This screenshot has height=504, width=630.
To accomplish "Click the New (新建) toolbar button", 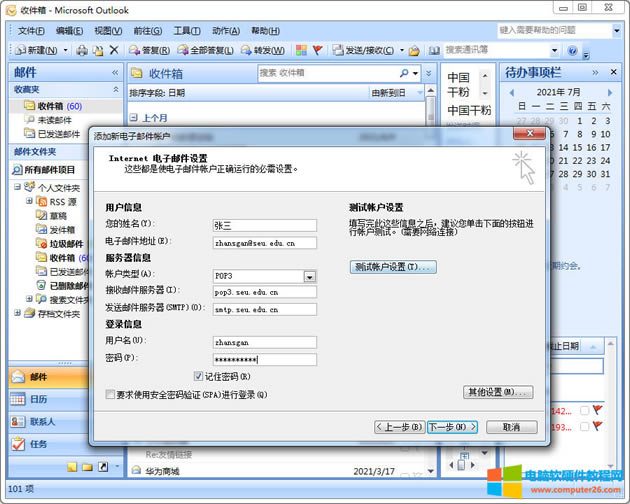I will (36, 50).
